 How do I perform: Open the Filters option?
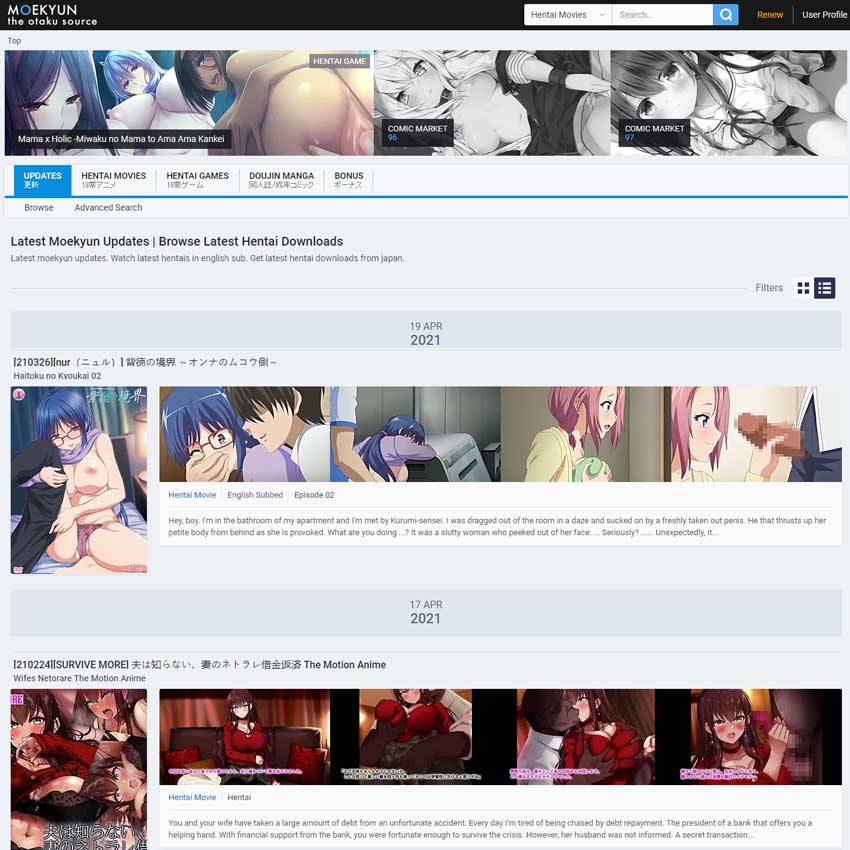click(x=769, y=288)
